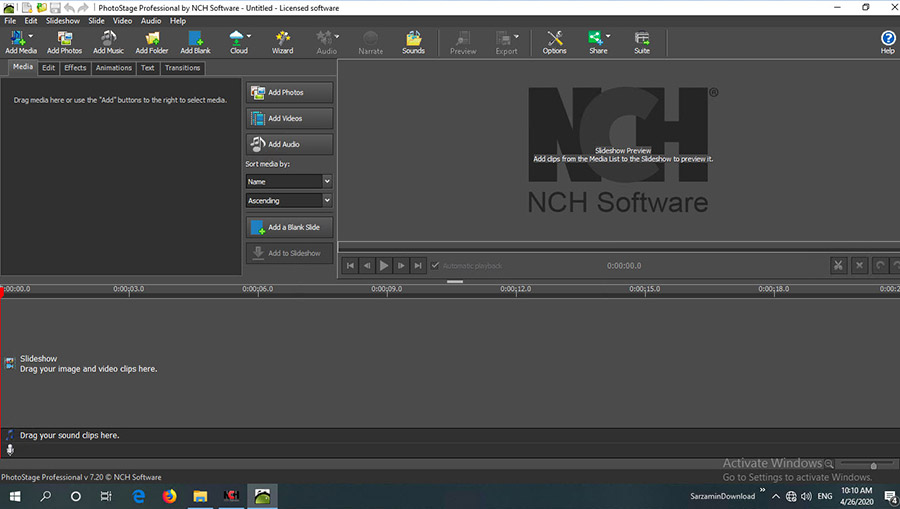This screenshot has width=900, height=509.
Task: Click the timeline ruler at 0:00:09.0
Action: click(x=386, y=289)
